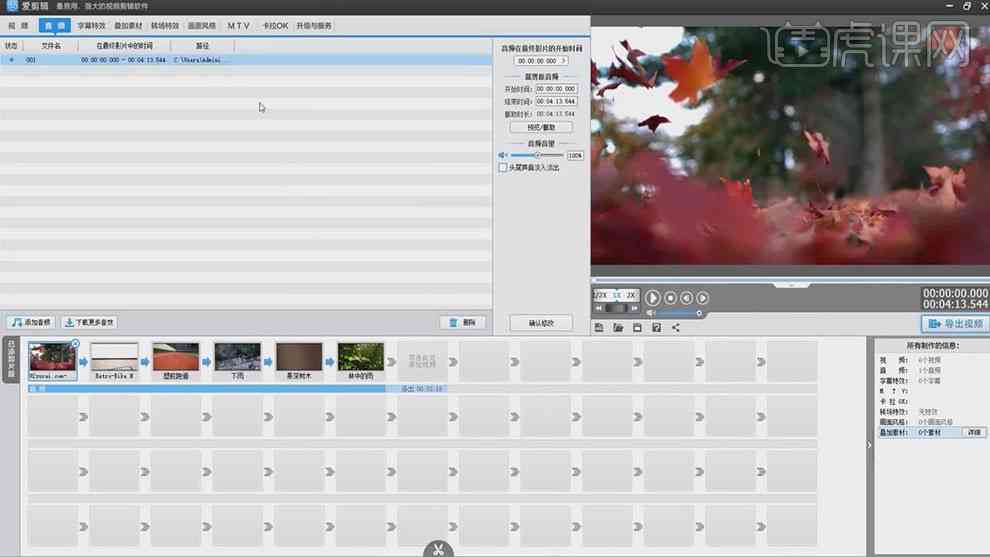Select audio row 001 in the list

coord(246,60)
